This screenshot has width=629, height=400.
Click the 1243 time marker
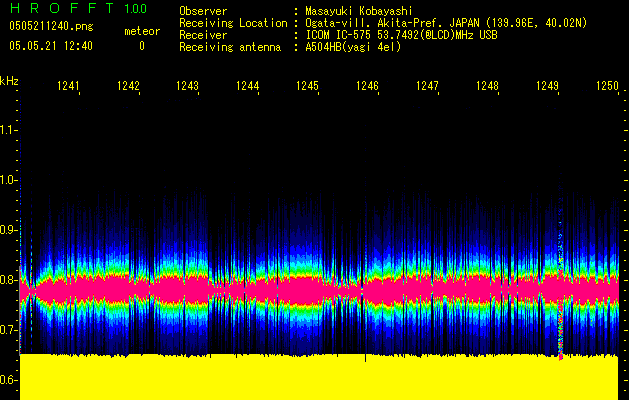click(x=188, y=87)
